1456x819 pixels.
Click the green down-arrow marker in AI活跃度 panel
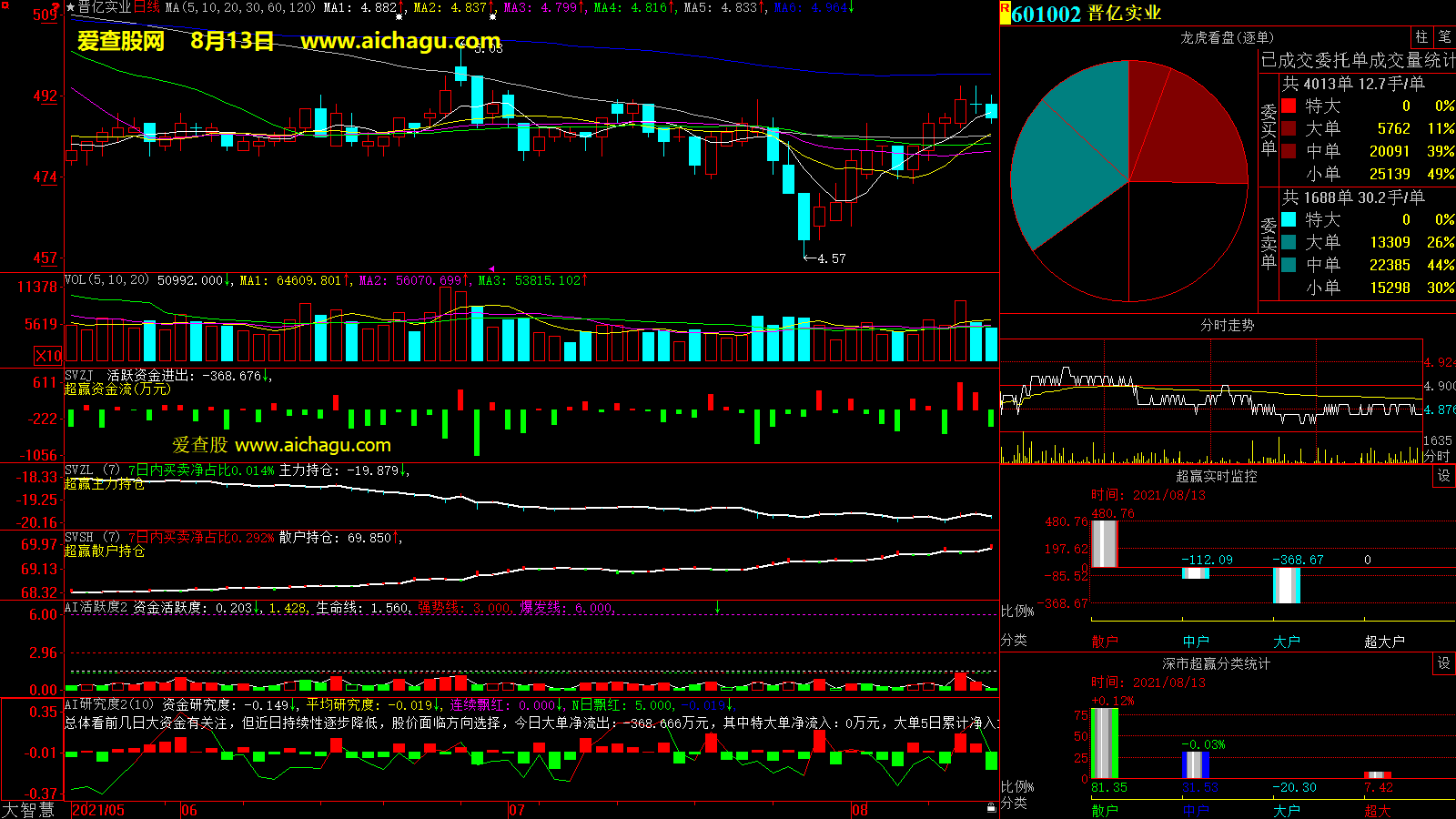pyautogui.click(x=717, y=607)
